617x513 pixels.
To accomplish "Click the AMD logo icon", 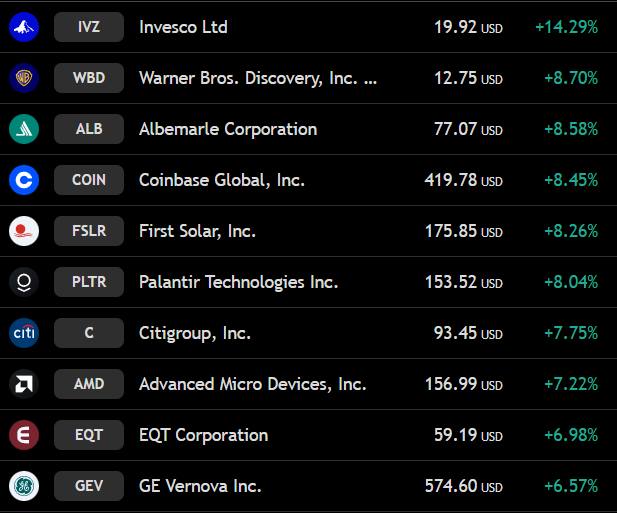I will [24, 384].
